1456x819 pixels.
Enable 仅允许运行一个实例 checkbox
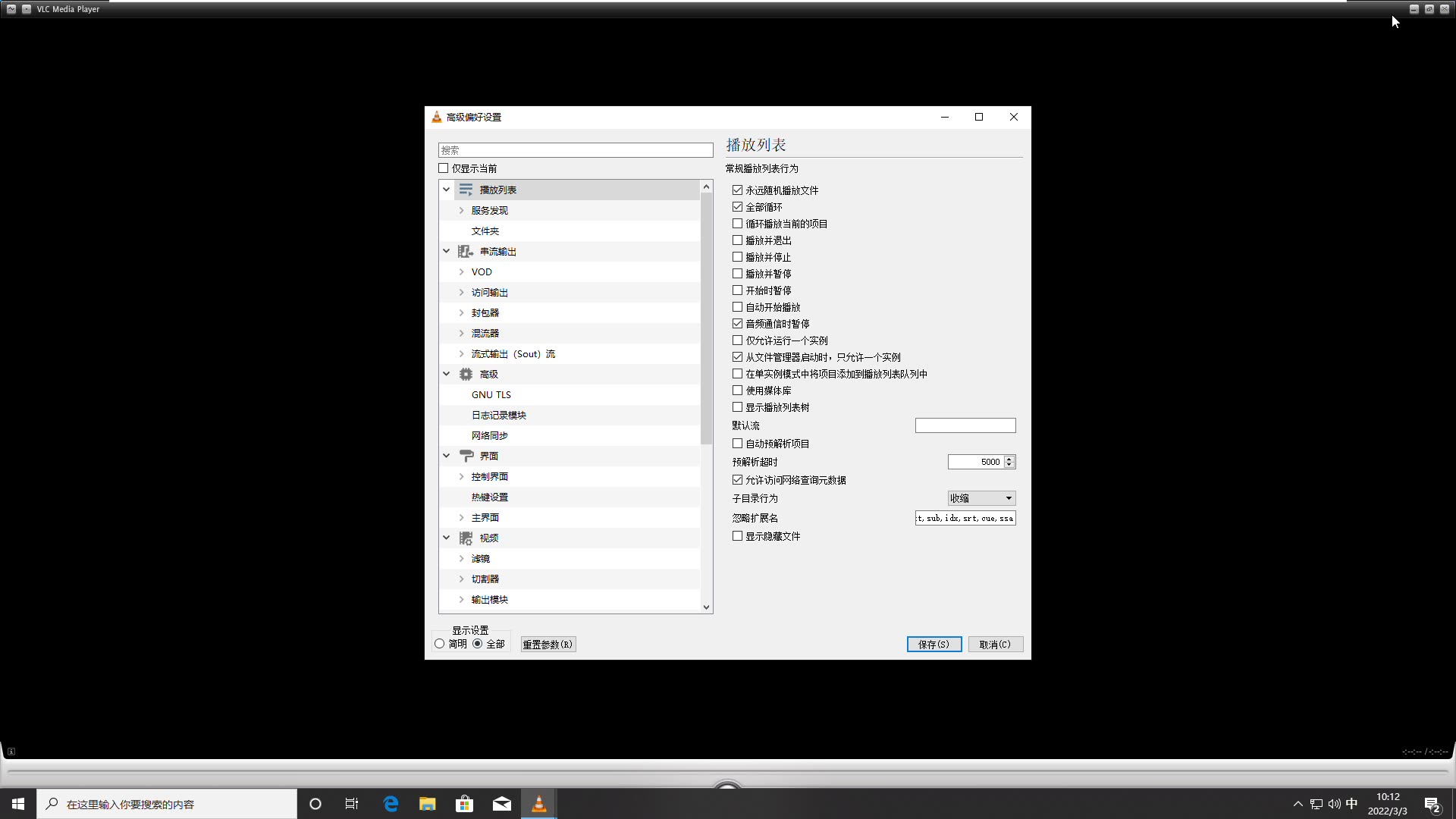737,340
